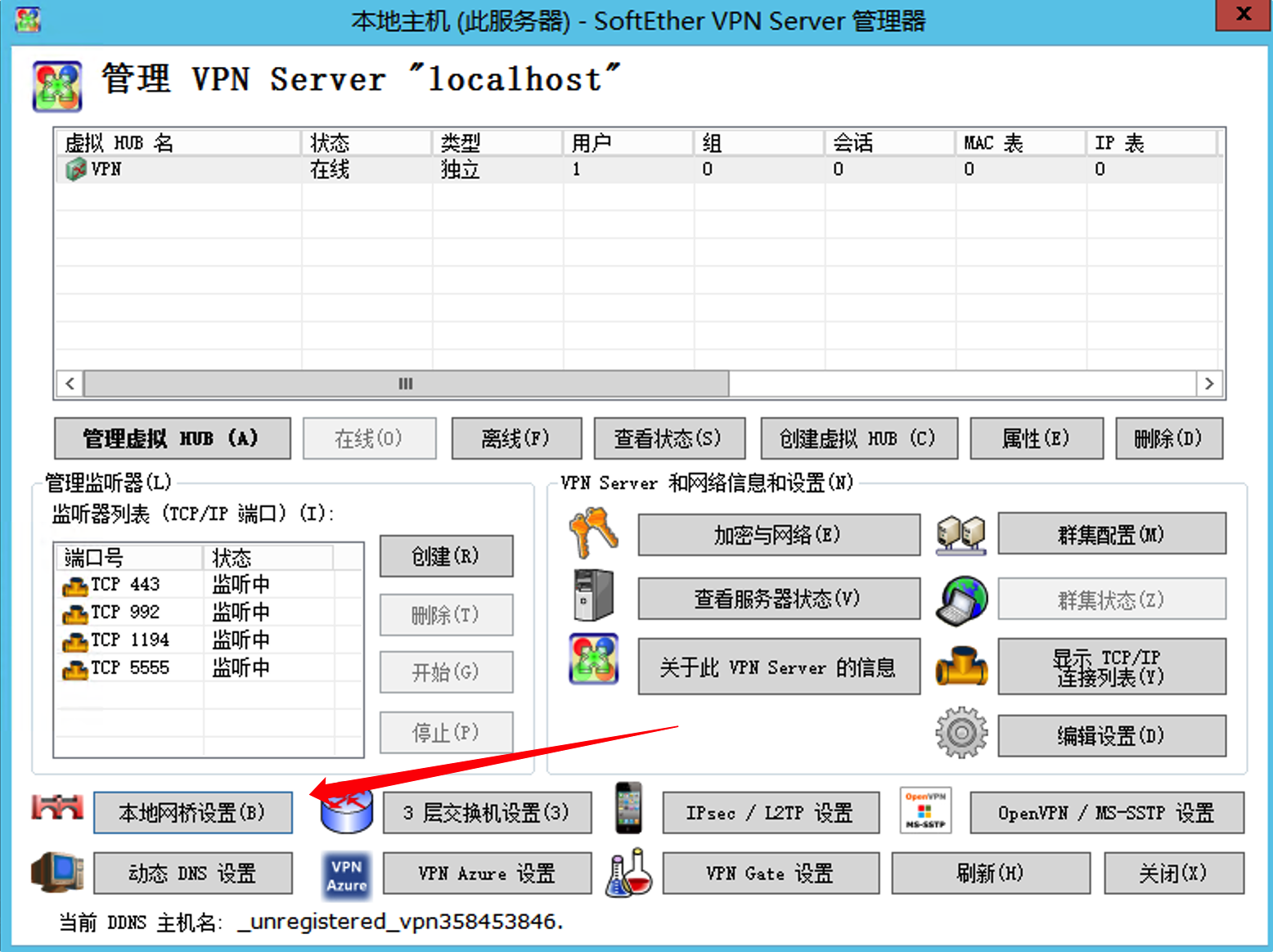Click the TCP 992 listener icon
Screen dimensions: 1273x952
click(75, 614)
